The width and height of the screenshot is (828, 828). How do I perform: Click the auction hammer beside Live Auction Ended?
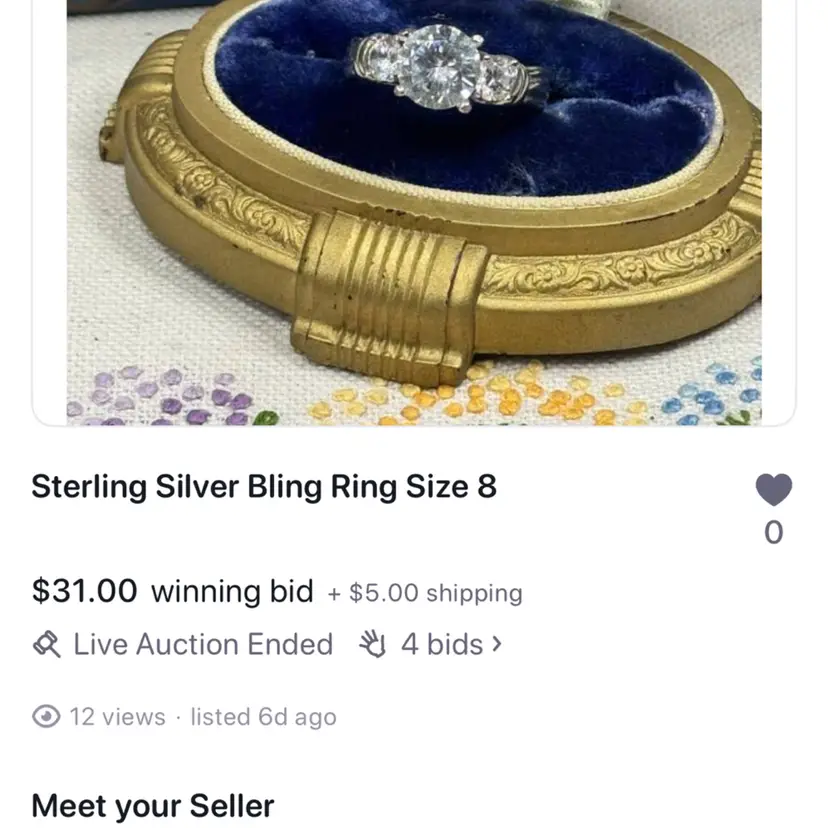tap(46, 644)
